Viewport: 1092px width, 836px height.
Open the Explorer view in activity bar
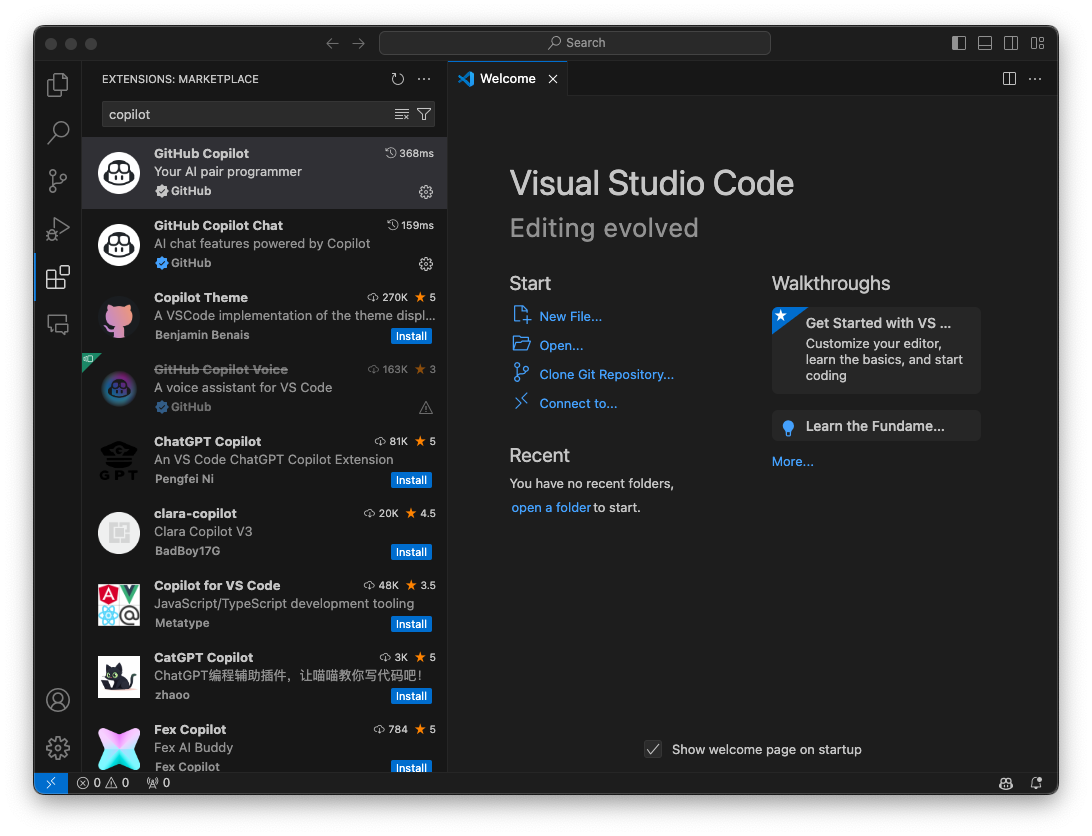click(58, 86)
